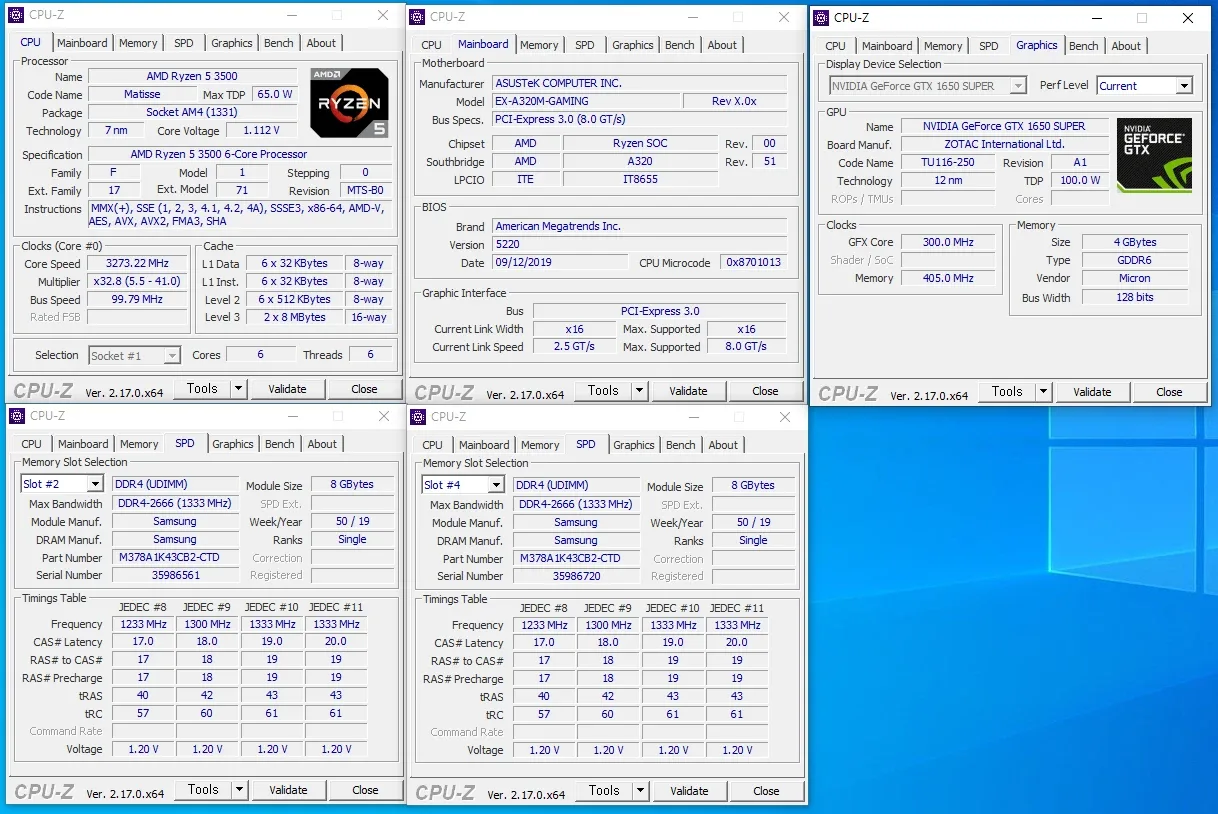The image size is (1218, 814).
Task: Expand the Perf Level Current dropdown
Action: click(1184, 86)
